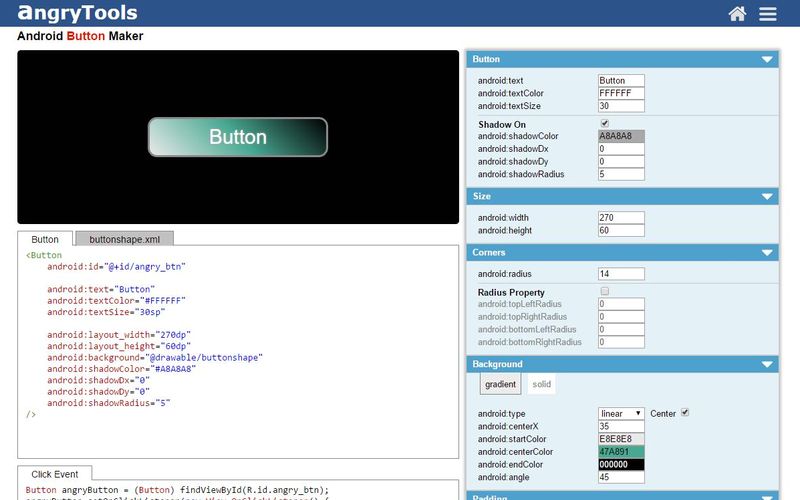This screenshot has height=500, width=800.
Task: Click the android:topLeftRadius field
Action: pyautogui.click(x=621, y=304)
